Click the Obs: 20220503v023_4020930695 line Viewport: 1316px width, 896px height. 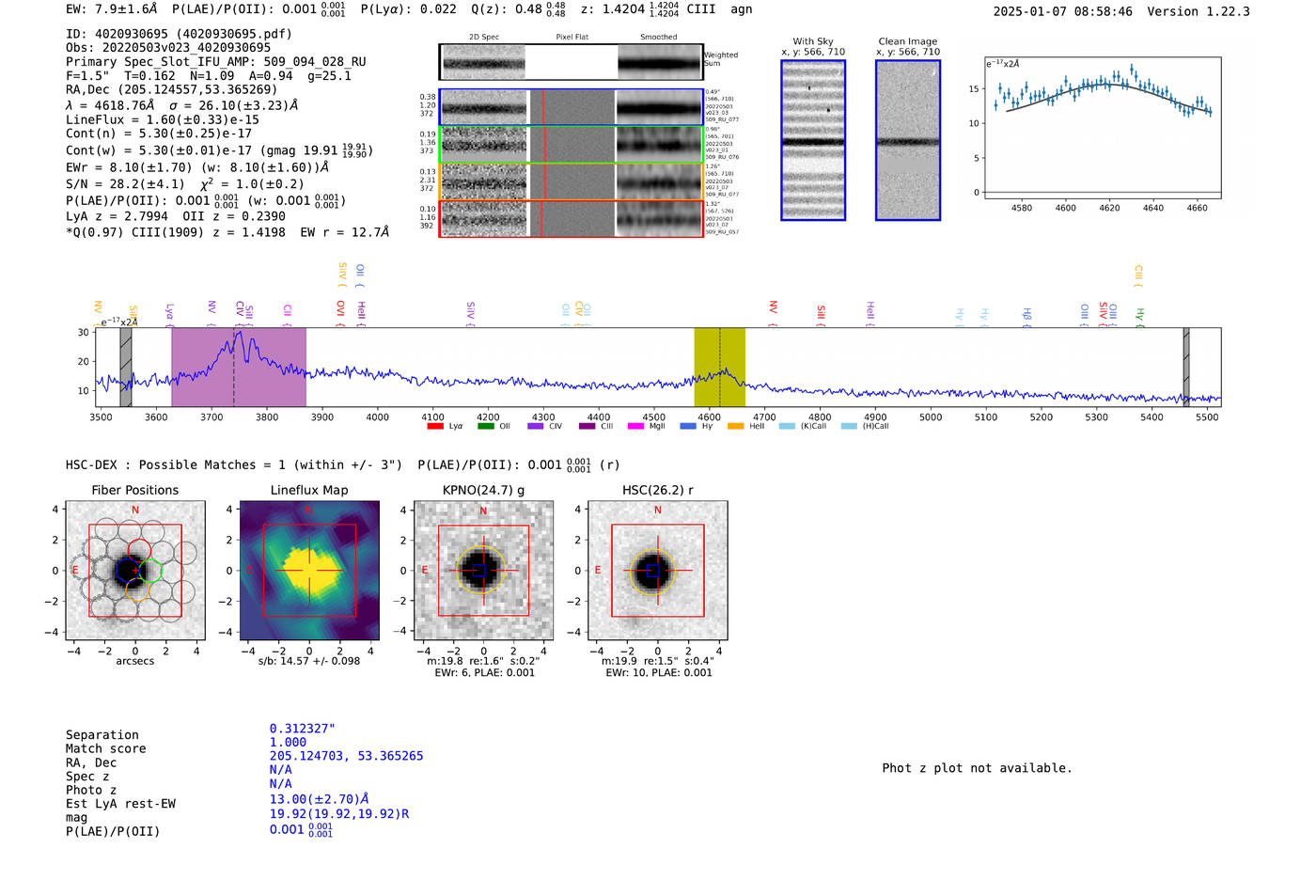(x=168, y=47)
